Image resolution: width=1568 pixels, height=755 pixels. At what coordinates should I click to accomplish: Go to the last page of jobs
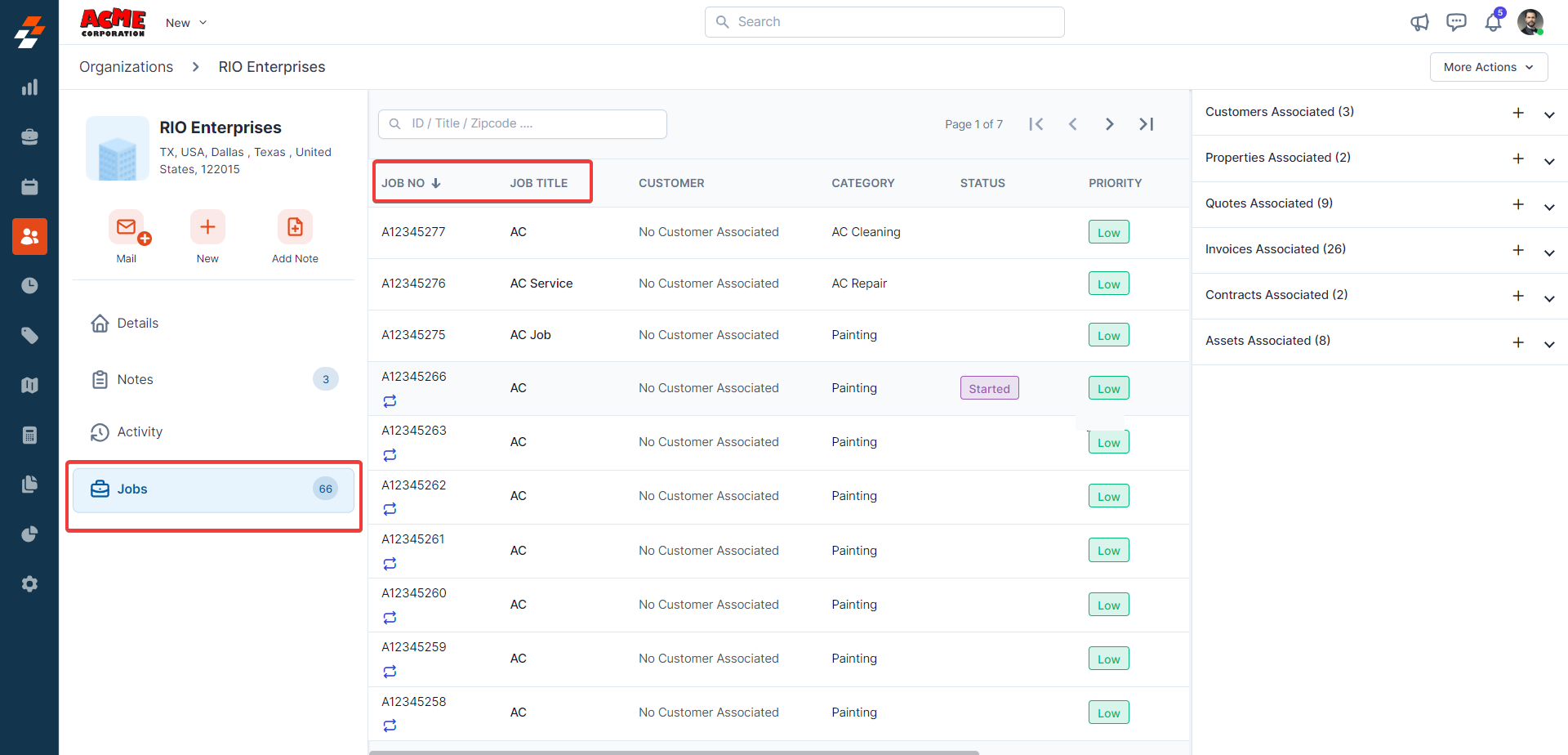[1146, 124]
